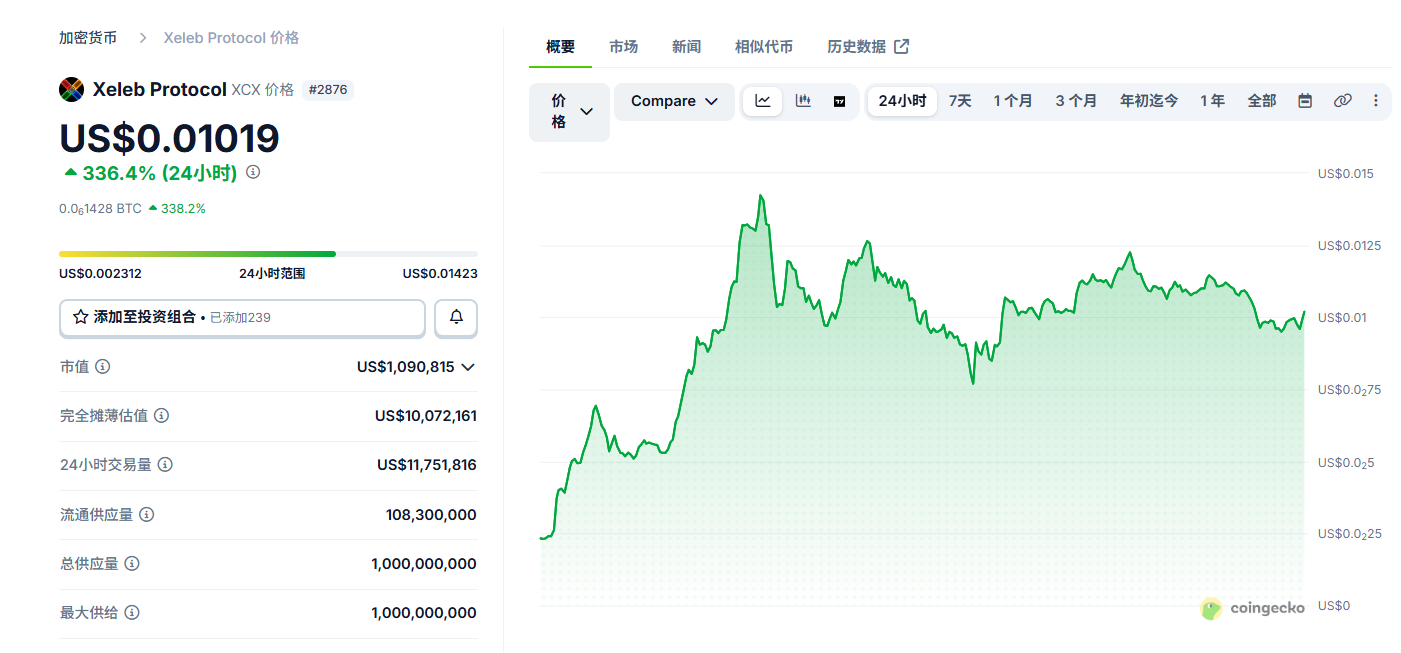This screenshot has height=653, width=1401.
Task: Click the circulating supply 108,300,000
Action: [431, 514]
